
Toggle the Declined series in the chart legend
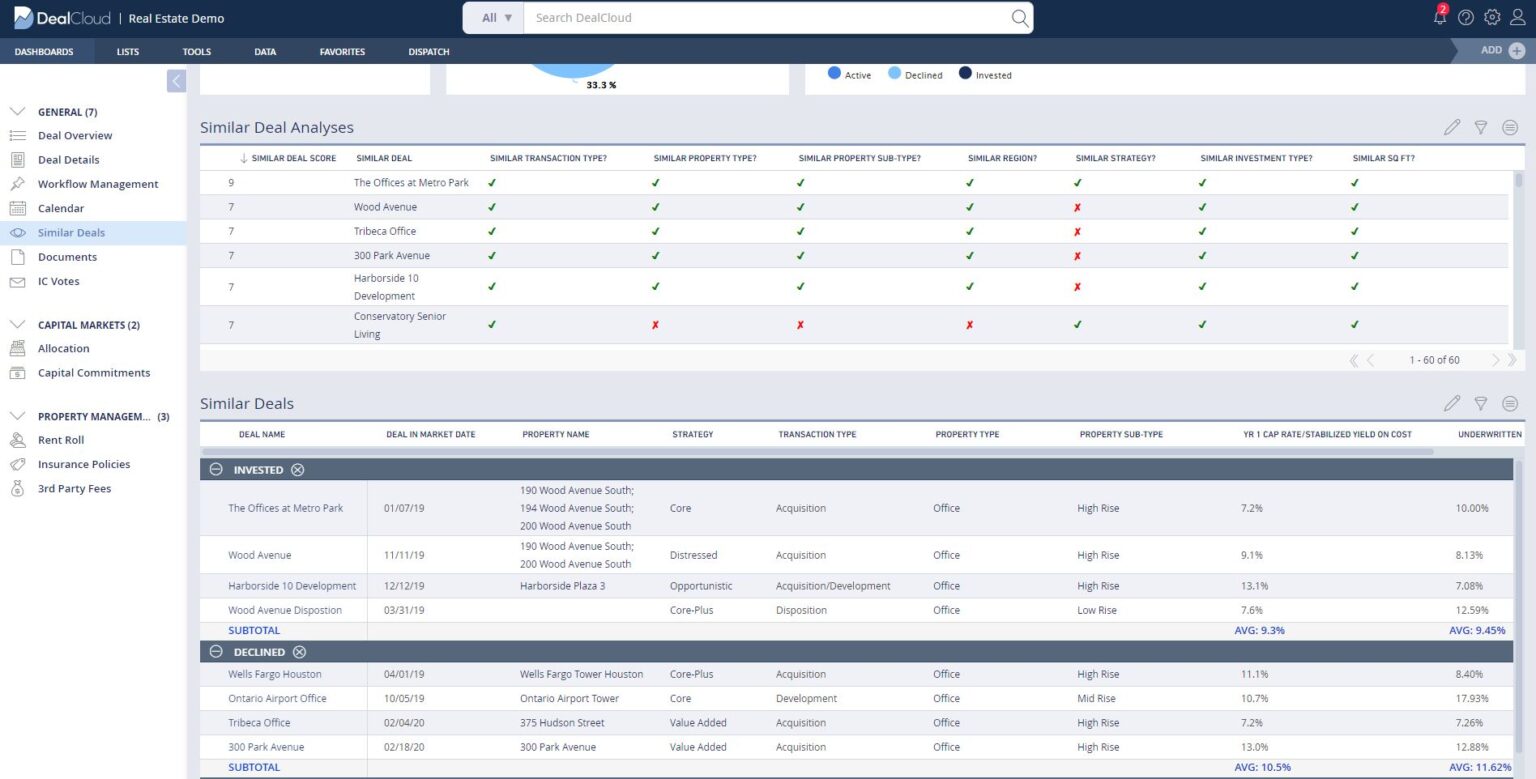tap(917, 74)
